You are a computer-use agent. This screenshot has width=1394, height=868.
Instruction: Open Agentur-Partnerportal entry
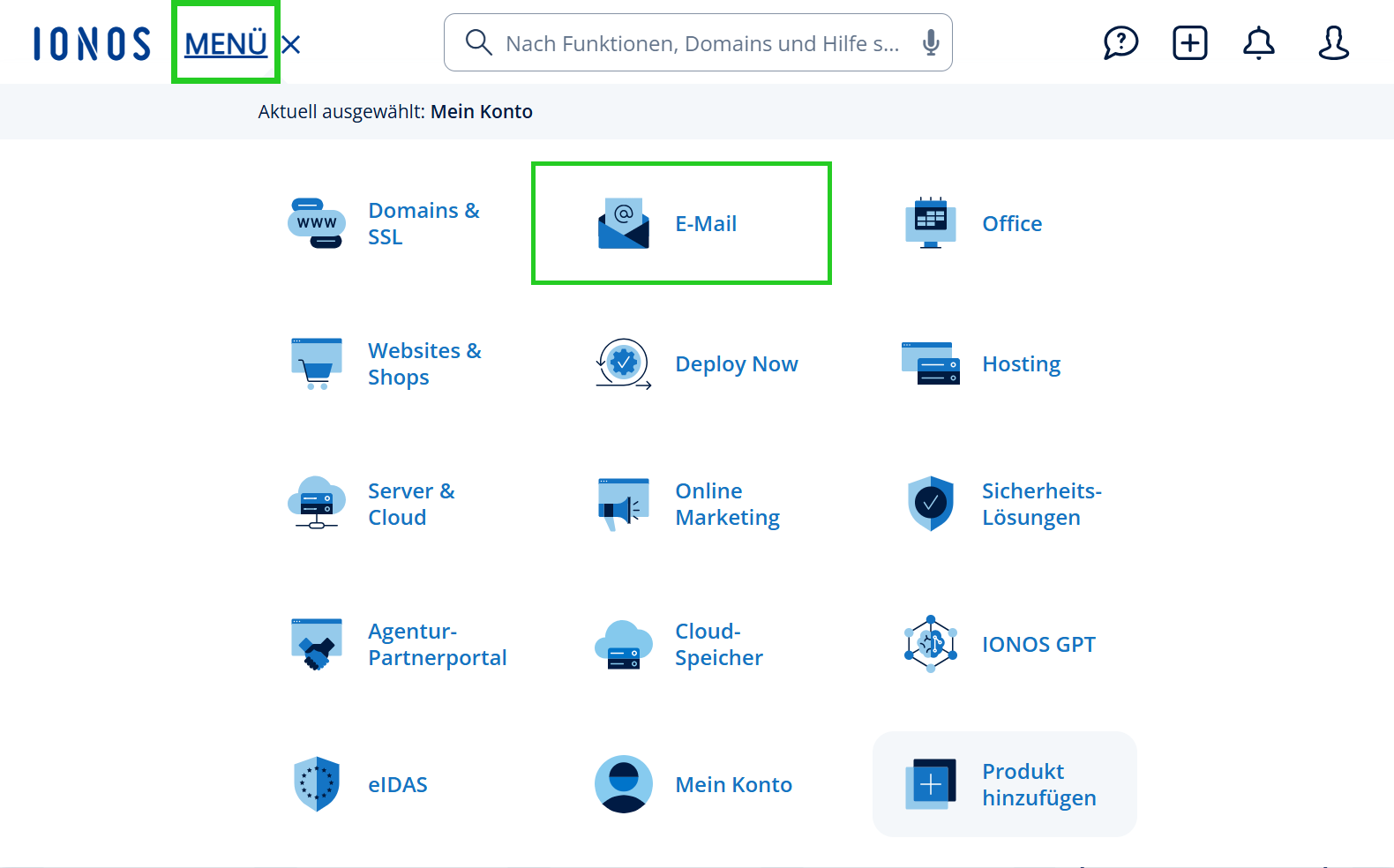[x=437, y=644]
